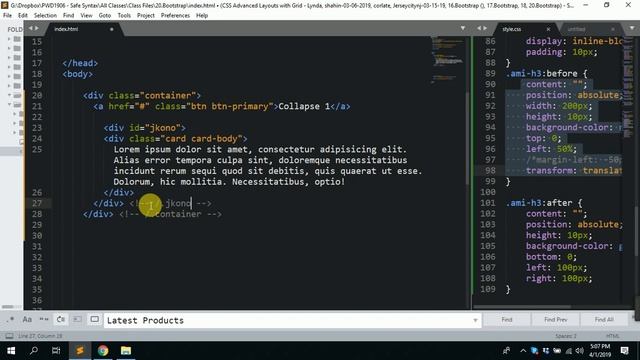The image size is (640, 360).
Task: Click the left editor vertical scrollbar
Action: click(468, 139)
